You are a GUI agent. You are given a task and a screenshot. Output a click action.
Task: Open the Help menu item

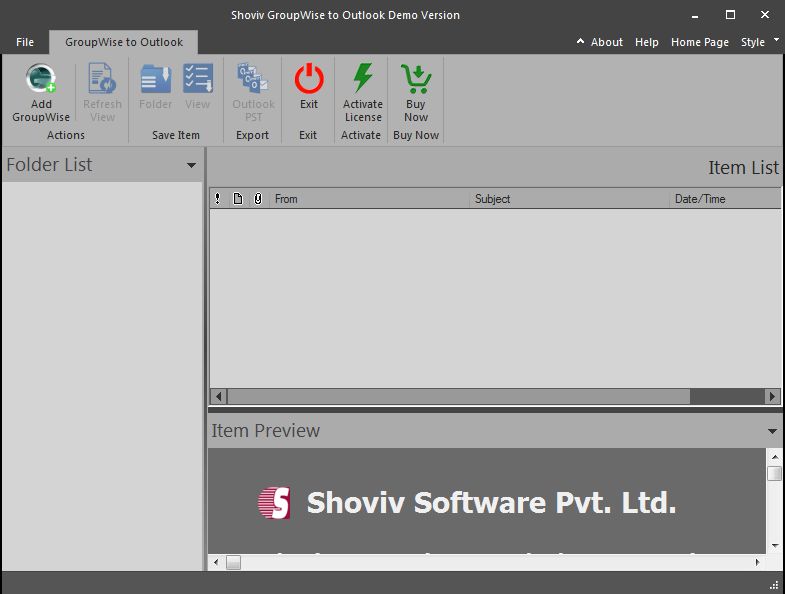(x=647, y=42)
